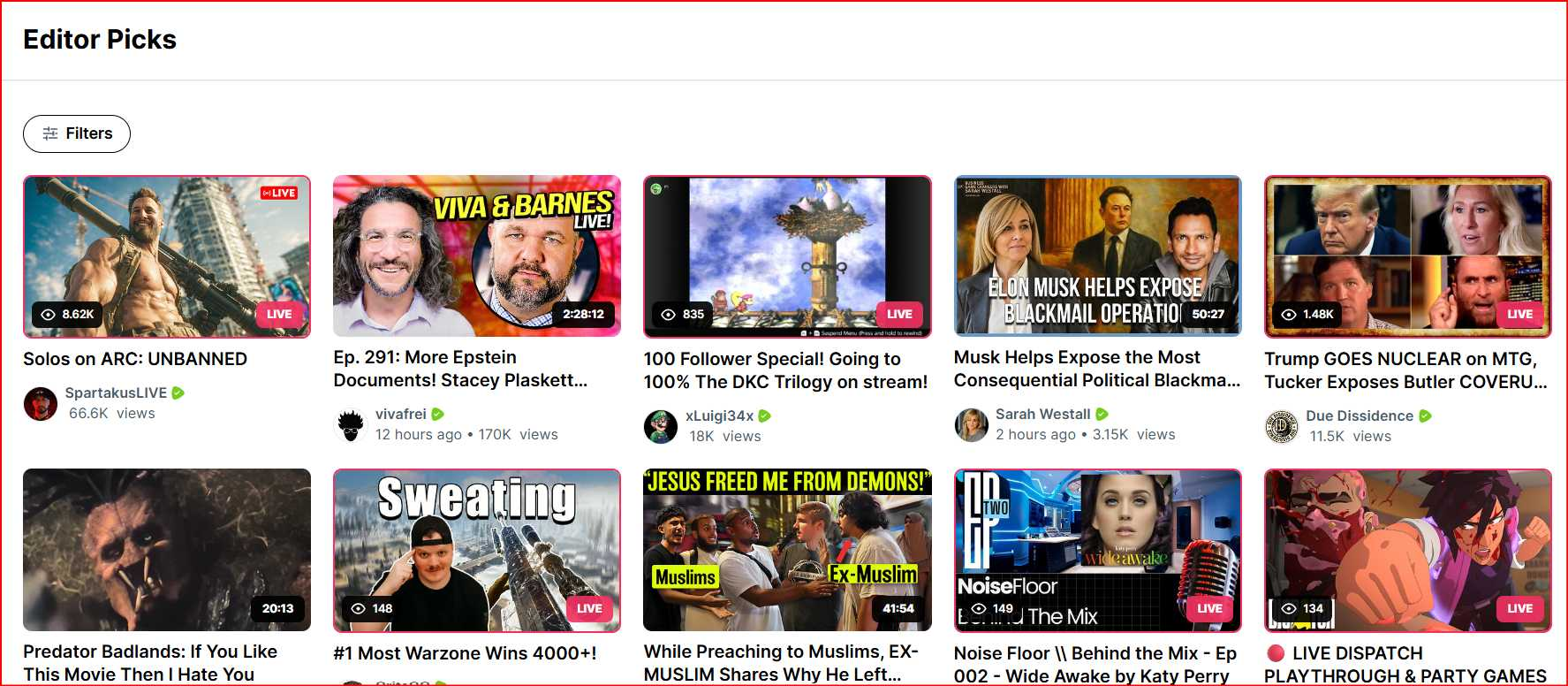This screenshot has height=686, width=1568.
Task: Click verified badge next to SpartakusLIVE
Action: tap(178, 393)
